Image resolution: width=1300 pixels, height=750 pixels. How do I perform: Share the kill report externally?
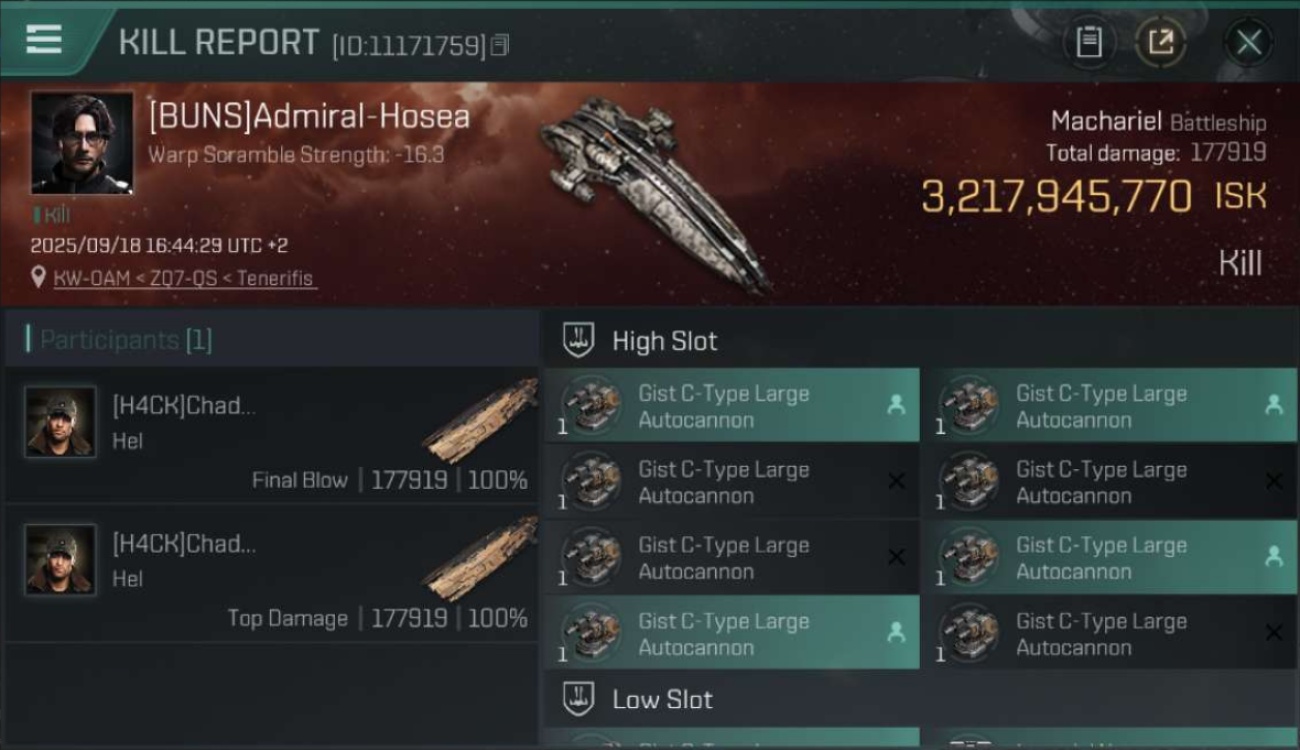pyautogui.click(x=1161, y=42)
